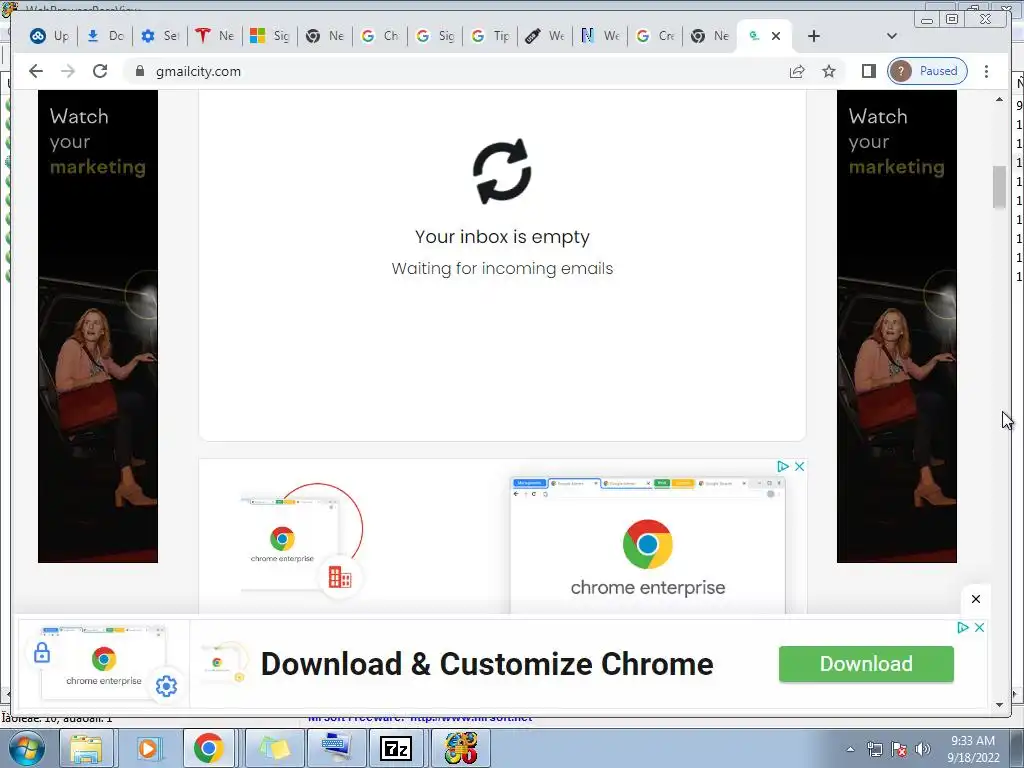Open a new tab with the plus button
This screenshot has width=1024, height=768.
pos(814,36)
